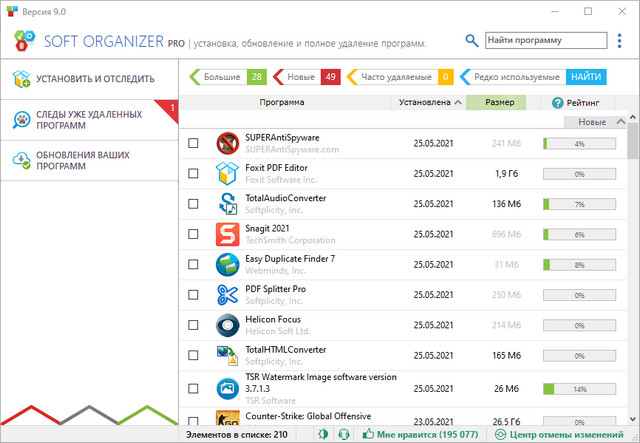The width and height of the screenshot is (640, 443).
Task: Check the SUPERAntiSpyware checkbox
Action: pyautogui.click(x=194, y=144)
